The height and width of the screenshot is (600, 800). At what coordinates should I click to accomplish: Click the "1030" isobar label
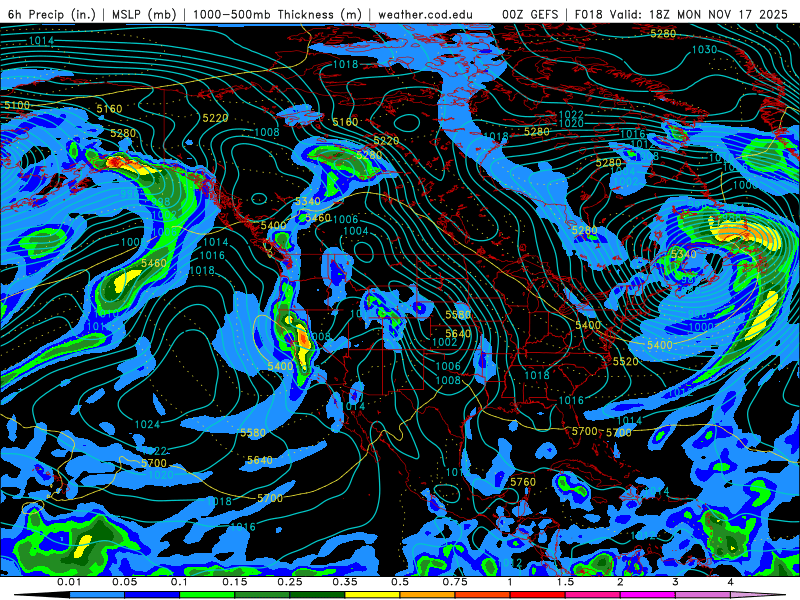point(704,49)
